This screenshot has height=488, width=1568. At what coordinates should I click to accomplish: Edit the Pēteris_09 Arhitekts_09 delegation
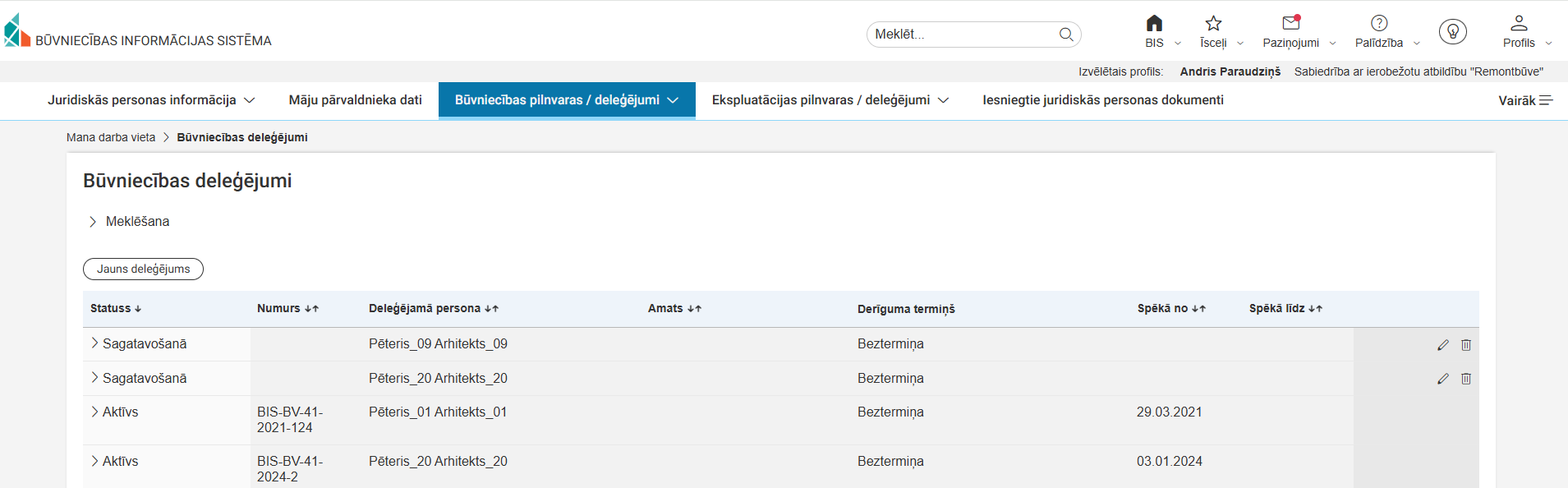pos(1443,345)
